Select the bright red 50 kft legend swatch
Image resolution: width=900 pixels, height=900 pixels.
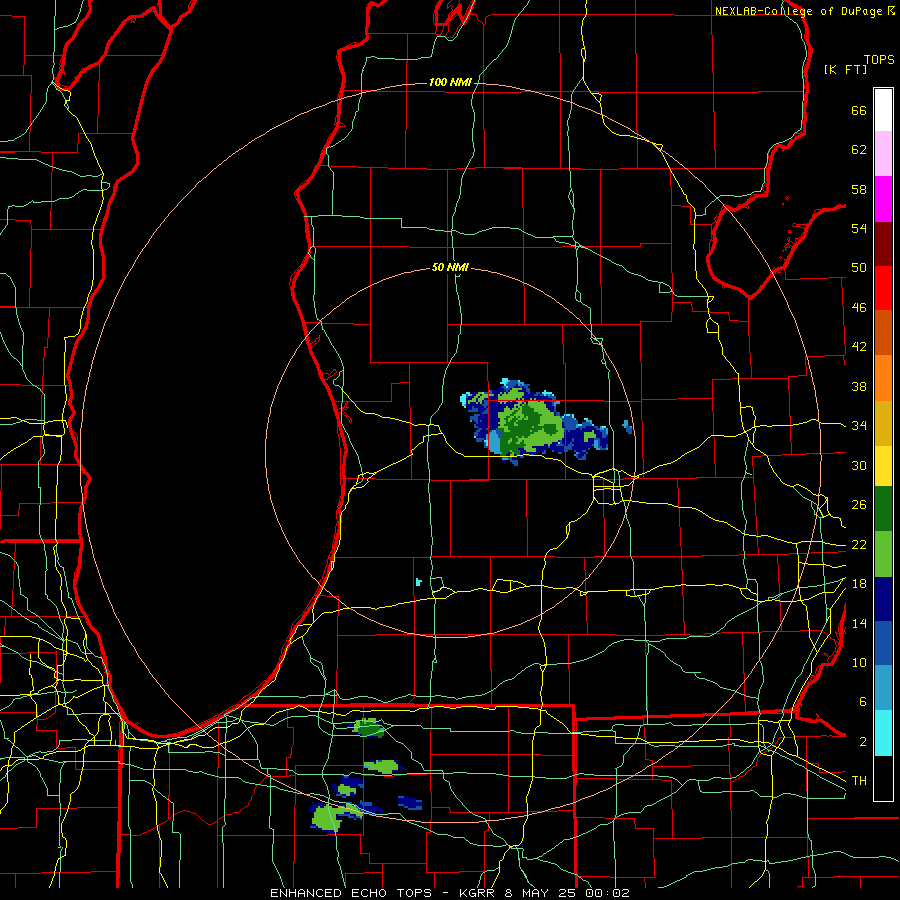point(883,288)
